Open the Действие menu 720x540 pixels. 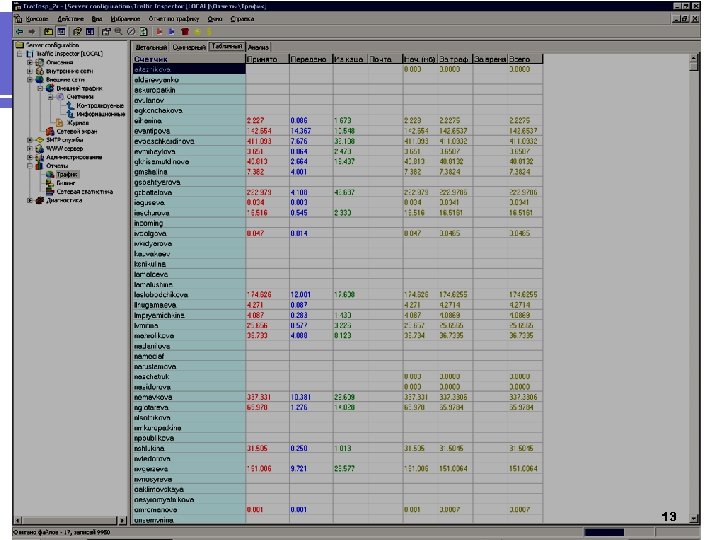pyautogui.click(x=70, y=19)
